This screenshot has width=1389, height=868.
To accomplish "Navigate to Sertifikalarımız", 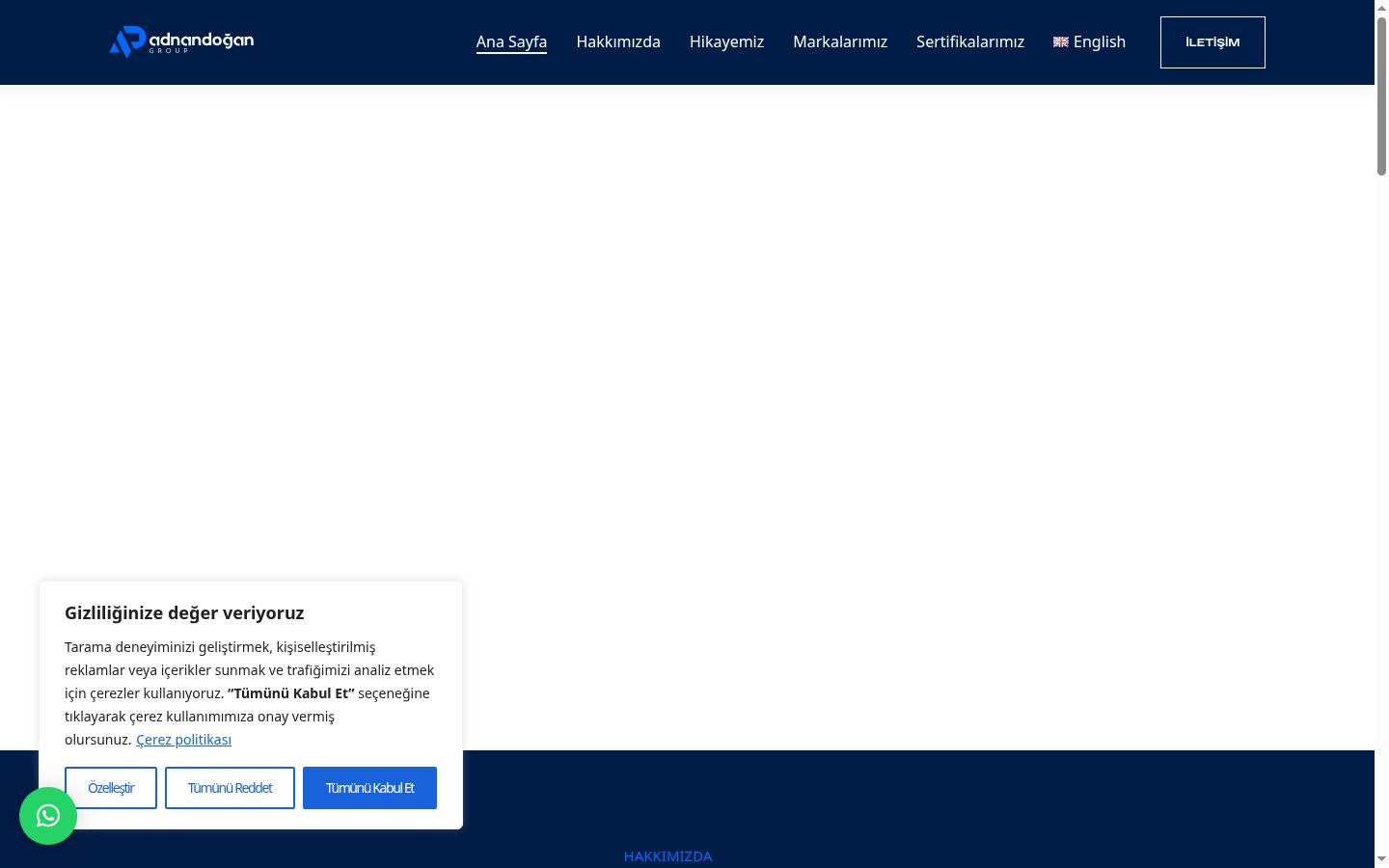I will (970, 41).
